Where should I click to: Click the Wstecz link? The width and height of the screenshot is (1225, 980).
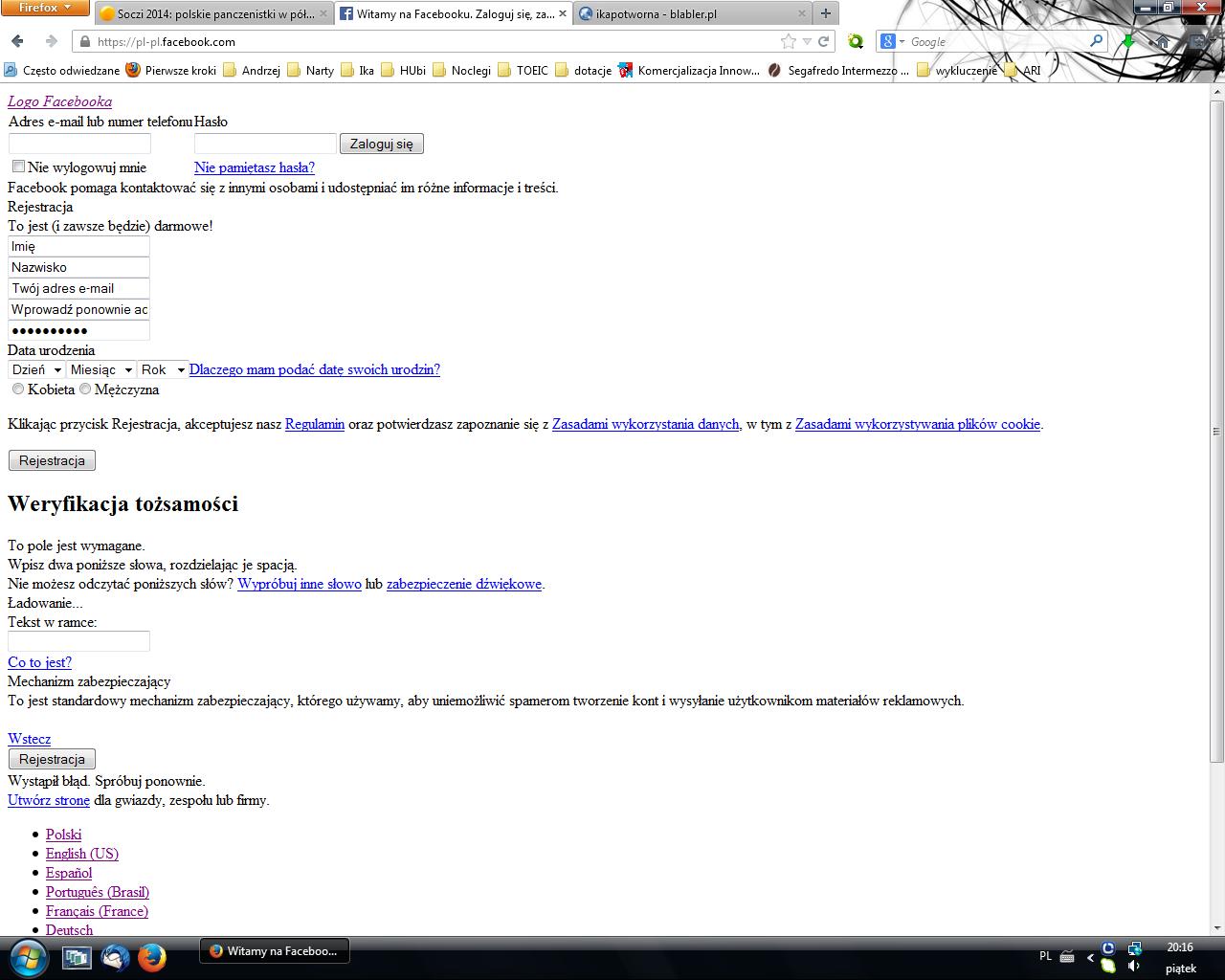tap(30, 739)
